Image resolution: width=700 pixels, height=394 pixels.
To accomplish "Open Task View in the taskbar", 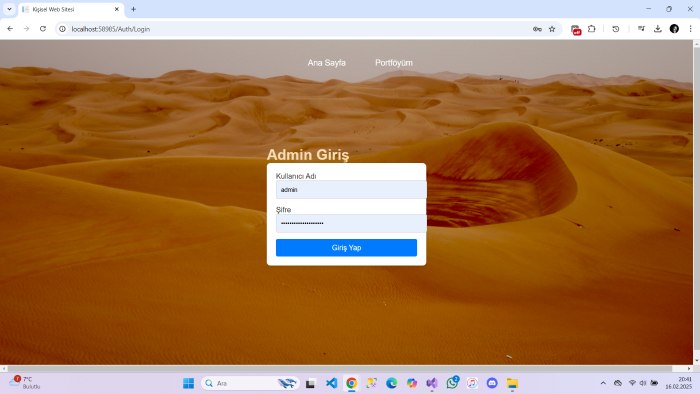I will [x=311, y=383].
